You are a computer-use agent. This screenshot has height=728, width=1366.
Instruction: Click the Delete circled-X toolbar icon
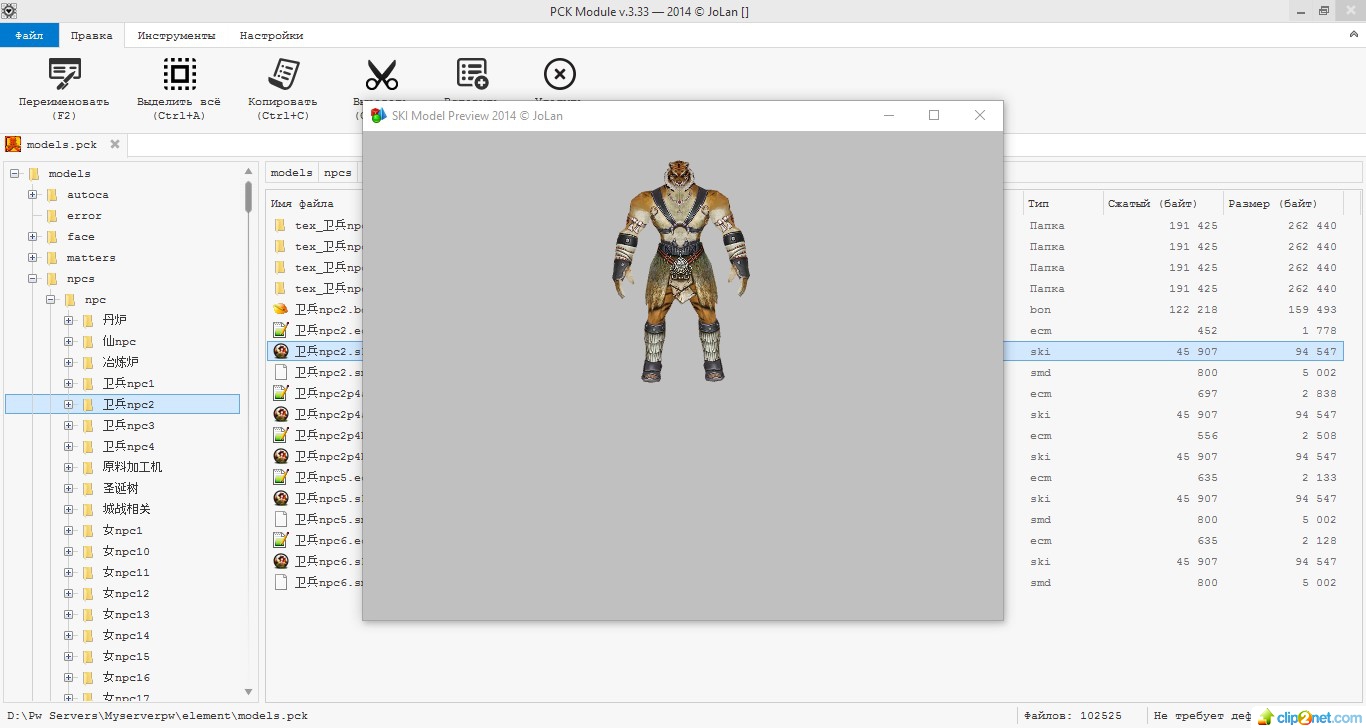click(x=560, y=74)
